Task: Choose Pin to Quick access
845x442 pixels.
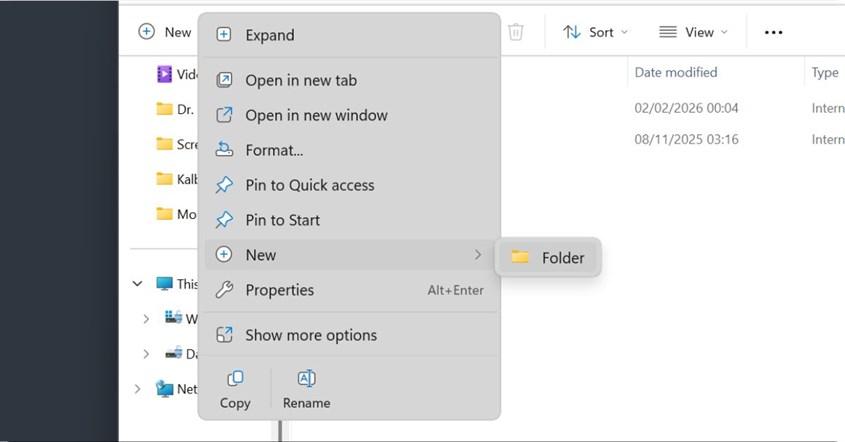Action: [x=349, y=185]
